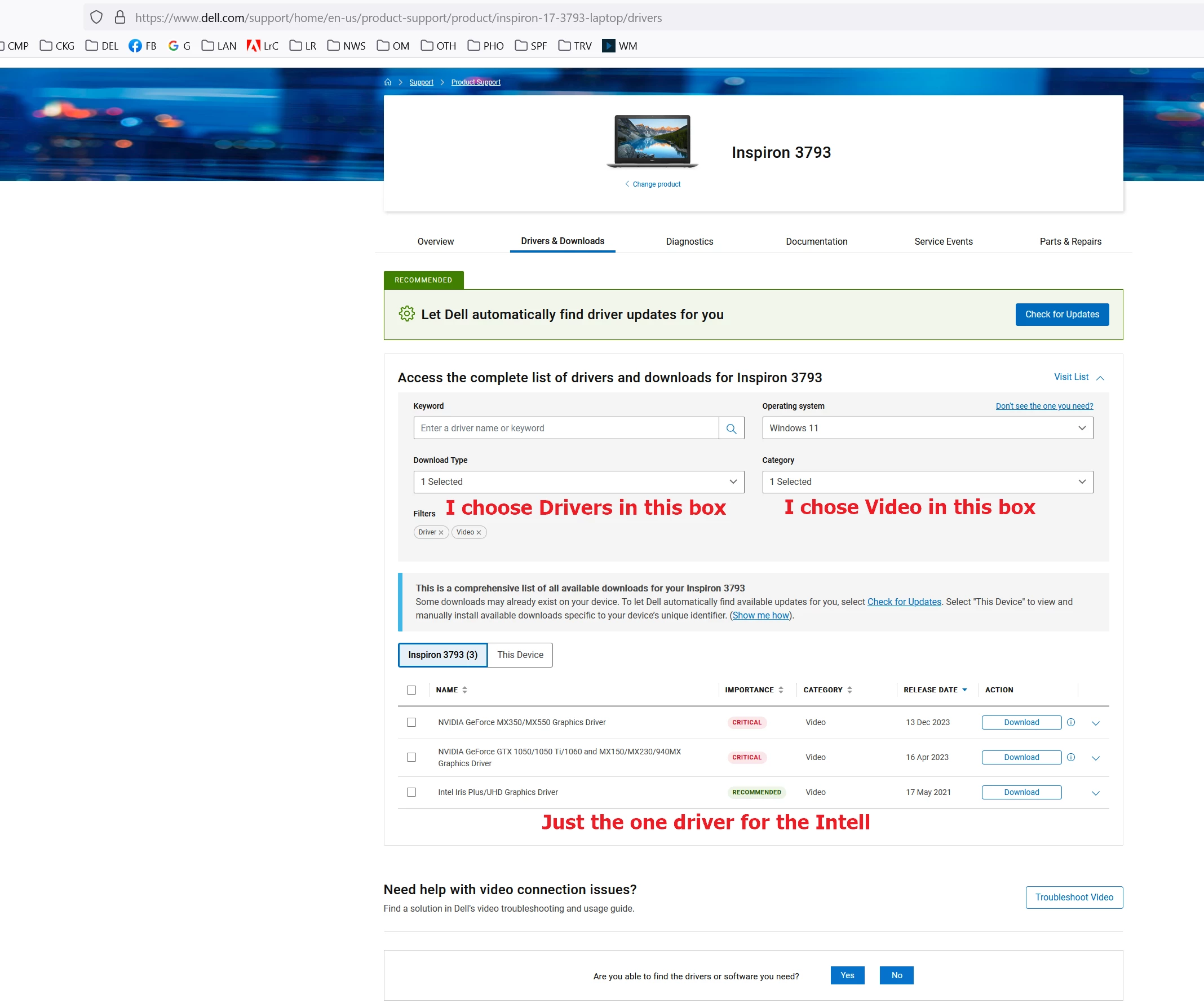
Task: Open the Adobe LrC bookmark
Action: [x=263, y=46]
